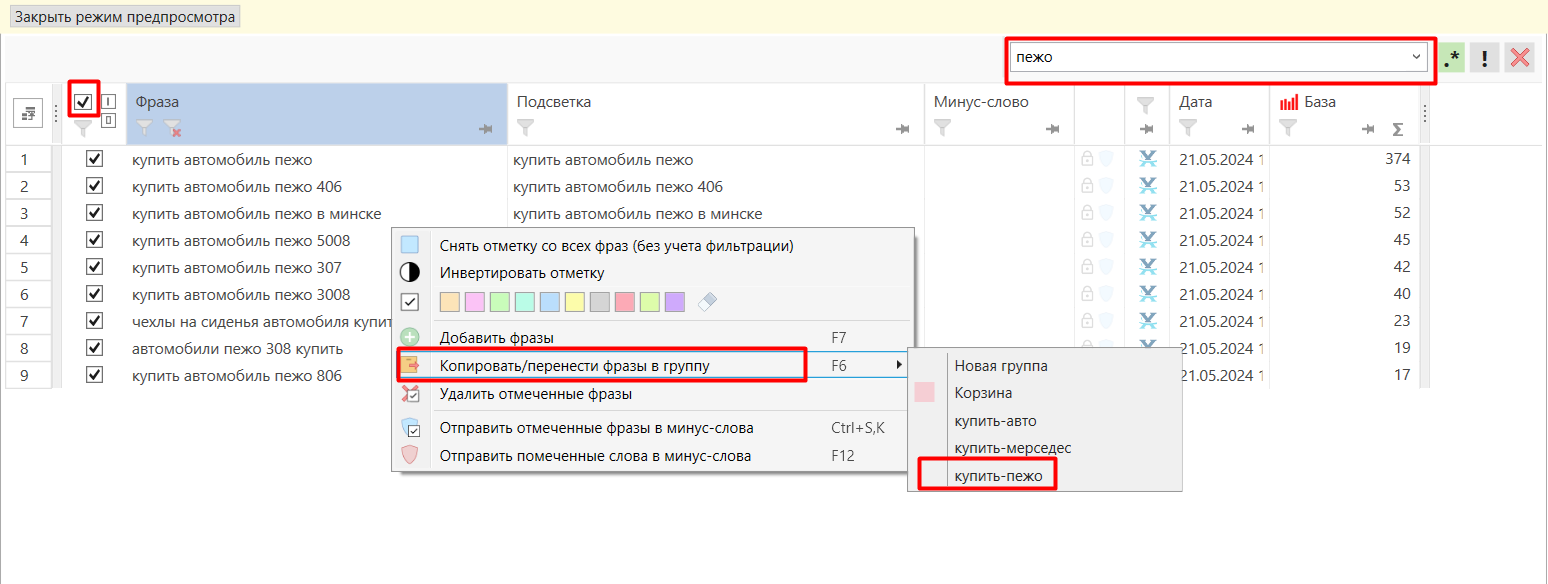
Task: Click the lock icon in row 374
Action: click(1087, 159)
